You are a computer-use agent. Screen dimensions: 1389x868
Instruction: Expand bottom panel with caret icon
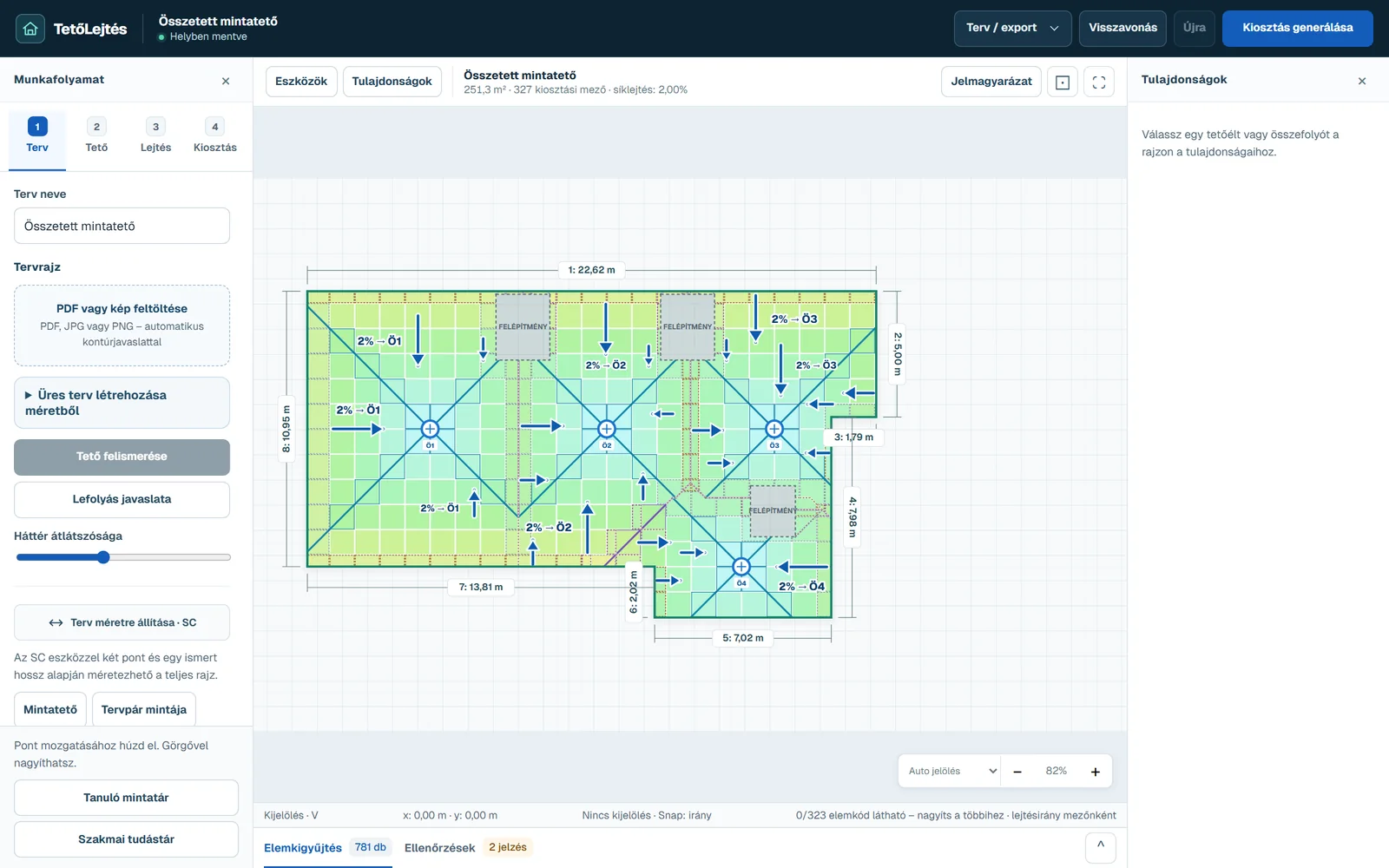point(1101,847)
